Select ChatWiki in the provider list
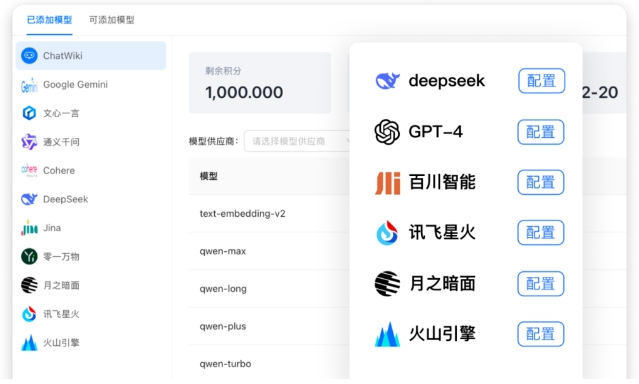The height and width of the screenshot is (384, 639). (91, 55)
